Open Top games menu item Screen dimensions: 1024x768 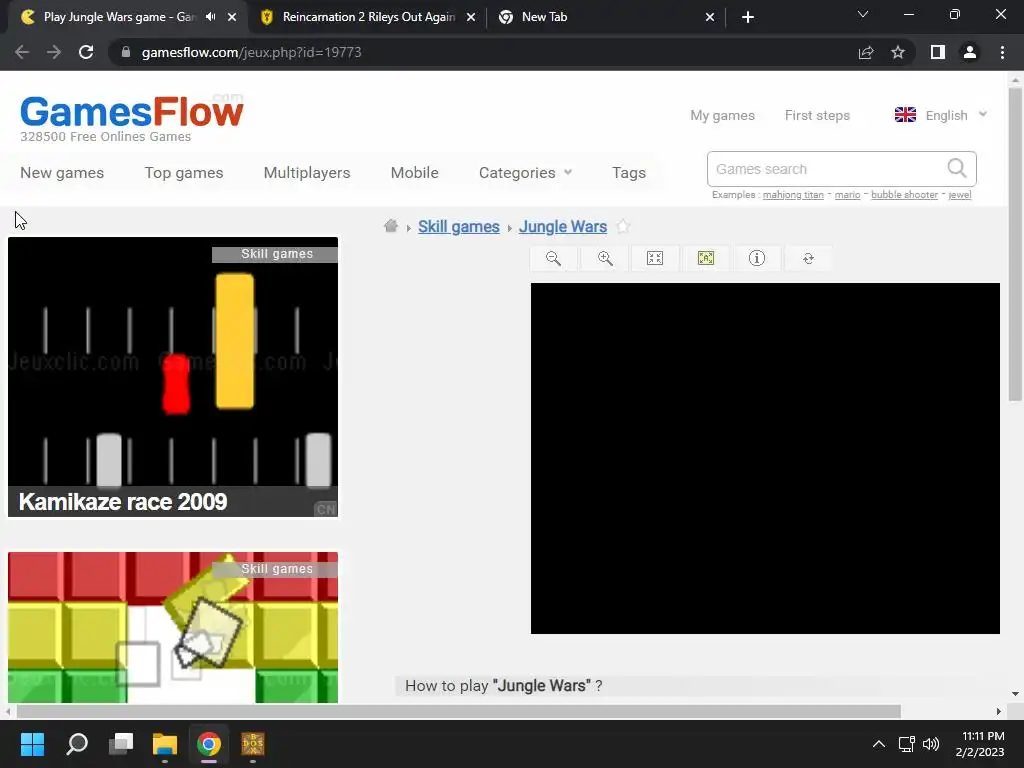pyautogui.click(x=184, y=172)
